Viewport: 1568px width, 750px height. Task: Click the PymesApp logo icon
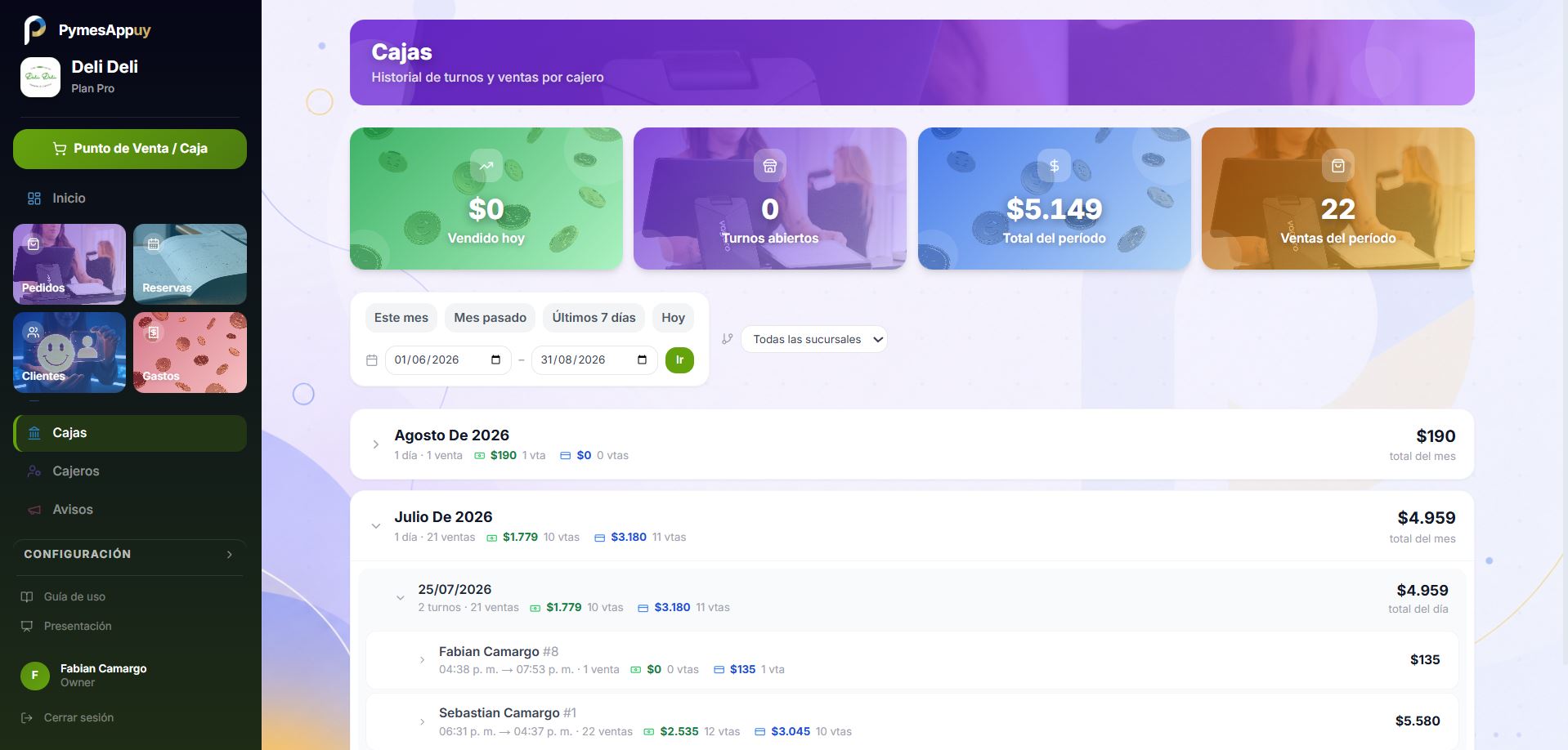click(x=34, y=30)
